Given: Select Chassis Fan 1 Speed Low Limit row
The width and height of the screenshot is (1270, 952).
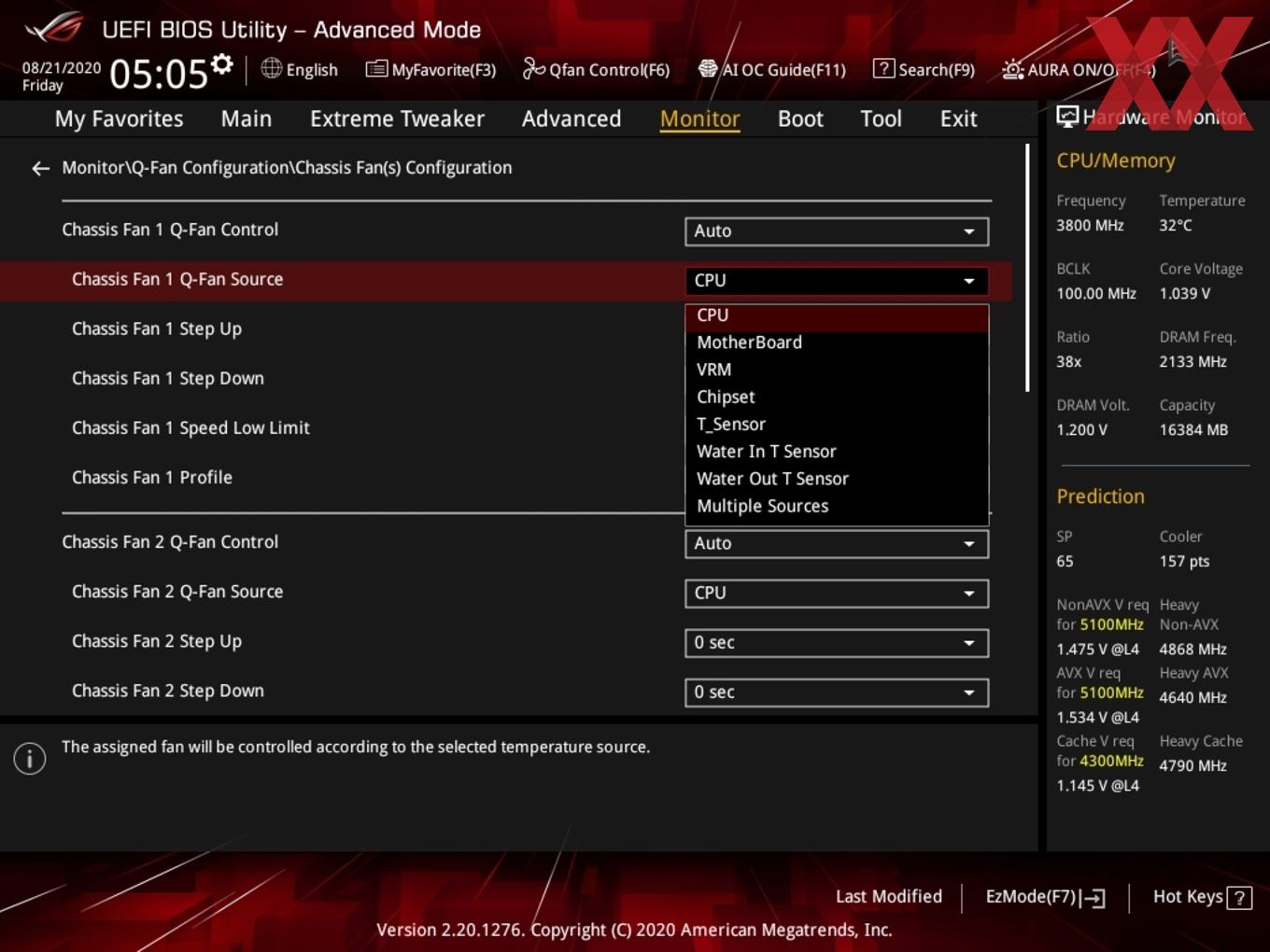Looking at the screenshot, I should pyautogui.click(x=190, y=428).
